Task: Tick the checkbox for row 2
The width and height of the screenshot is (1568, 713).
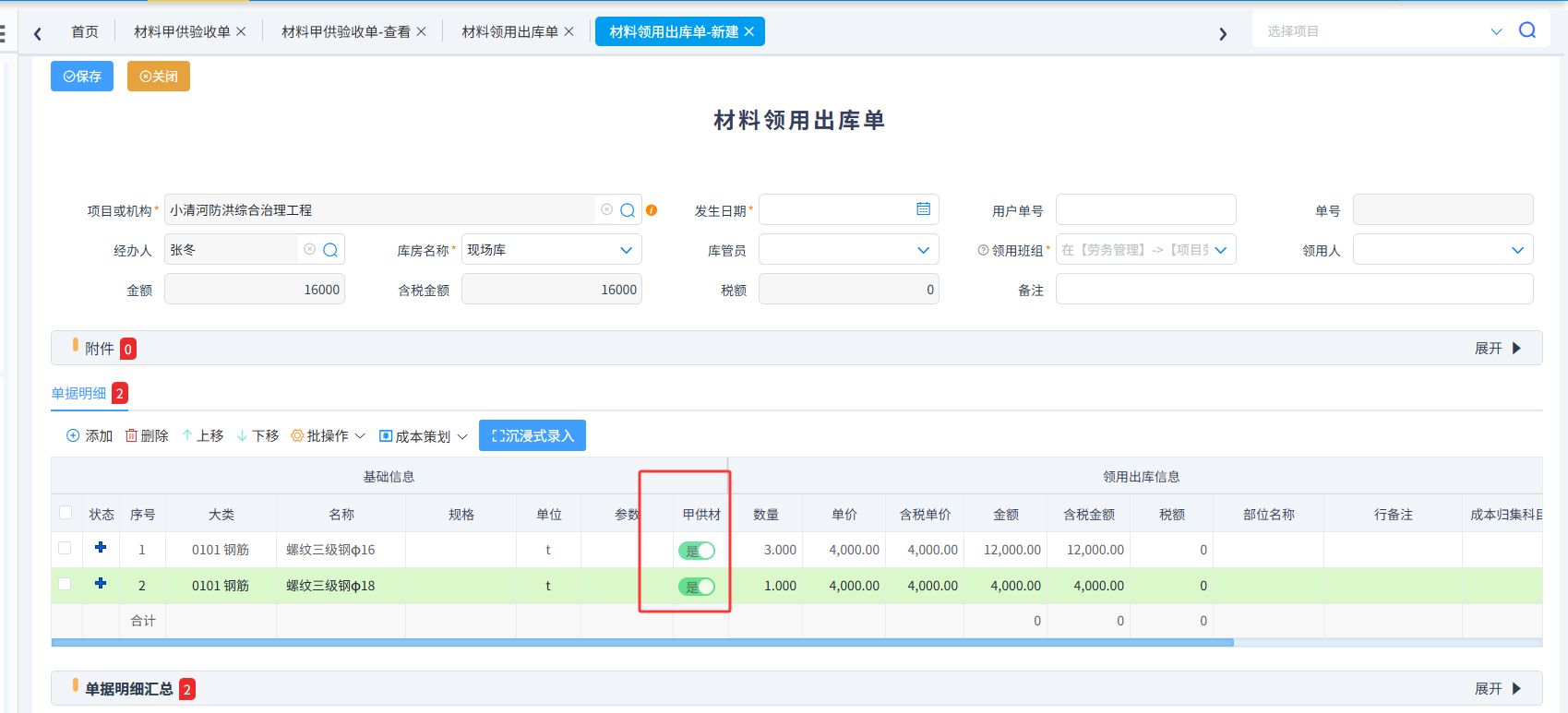Action: point(65,584)
